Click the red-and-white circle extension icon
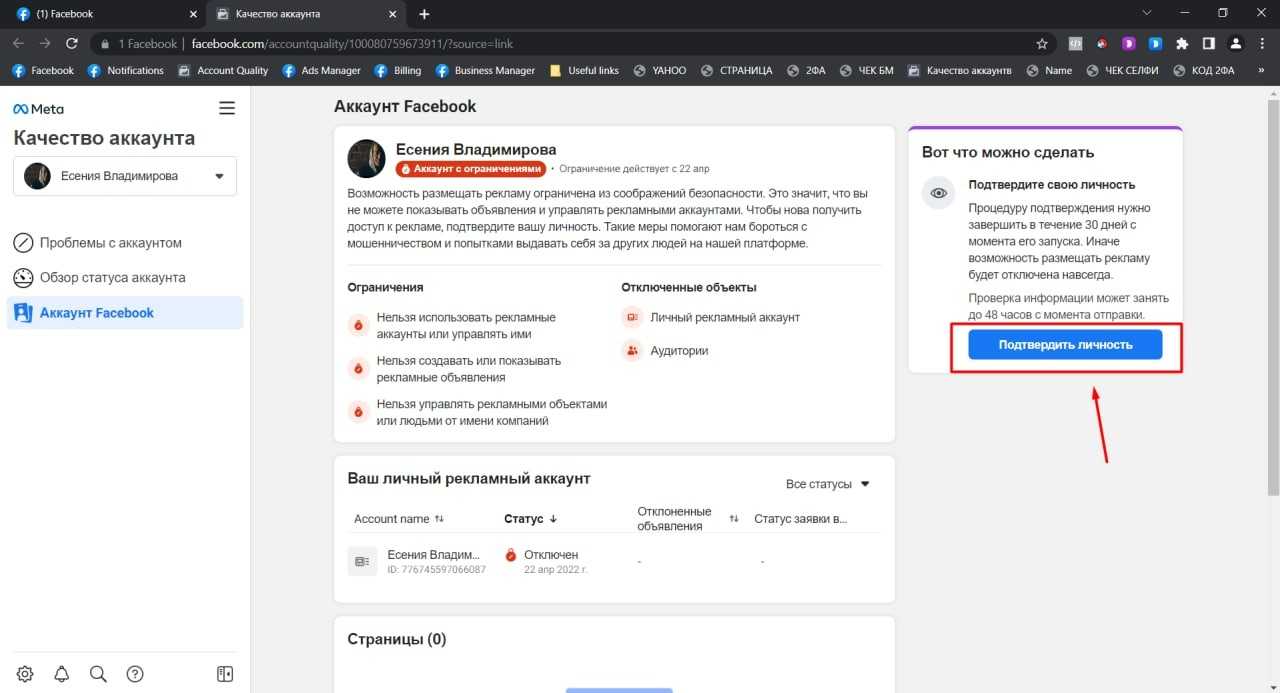Screen dimensions: 1280x693 tap(1102, 44)
